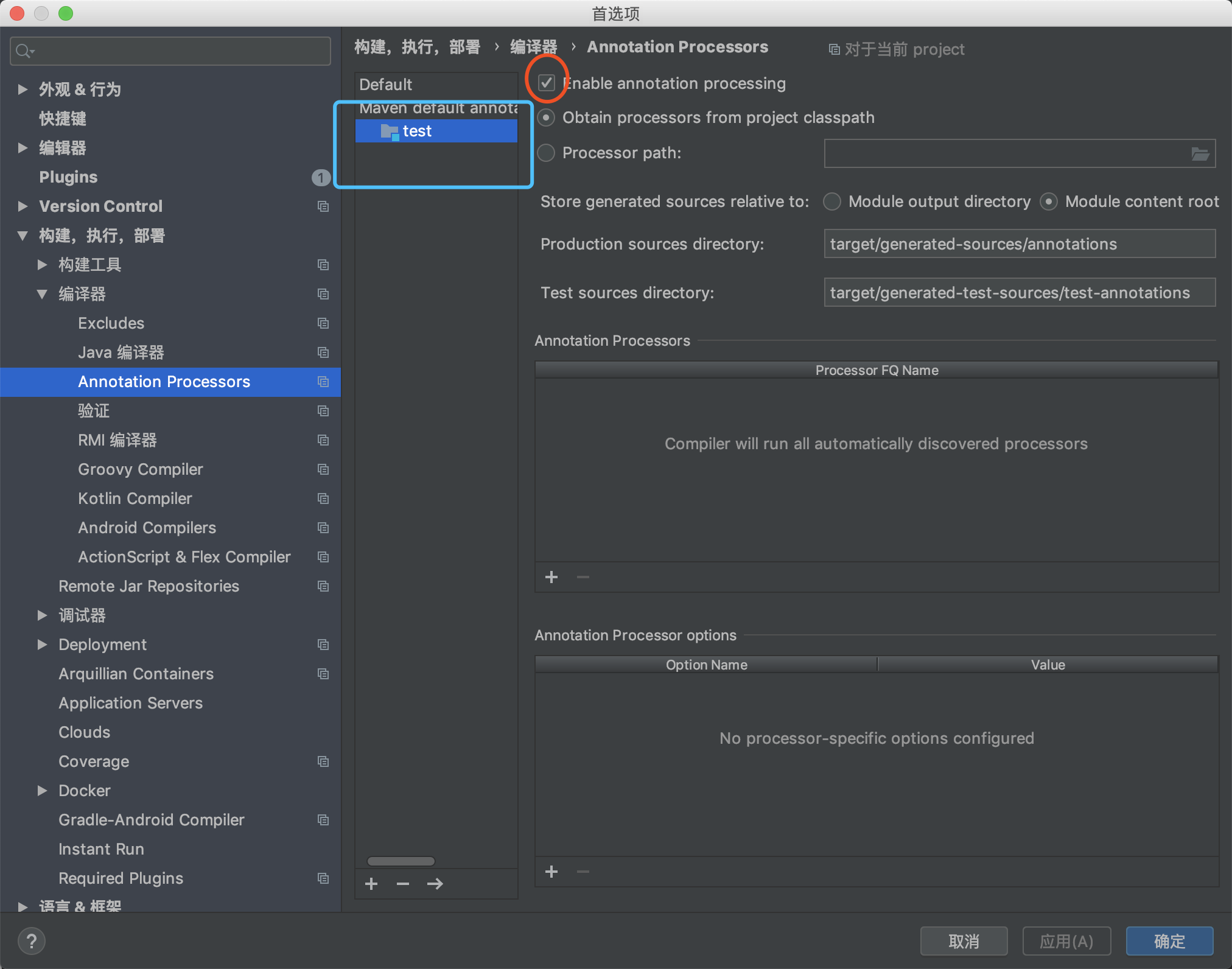Click the help question mark icon
Viewport: 1232px width, 969px height.
point(32,941)
